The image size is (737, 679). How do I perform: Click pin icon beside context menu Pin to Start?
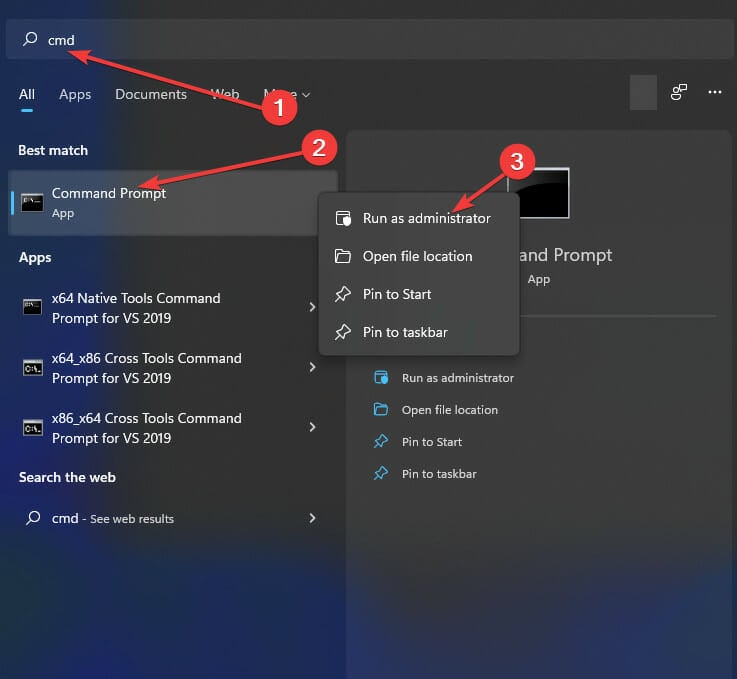(343, 294)
